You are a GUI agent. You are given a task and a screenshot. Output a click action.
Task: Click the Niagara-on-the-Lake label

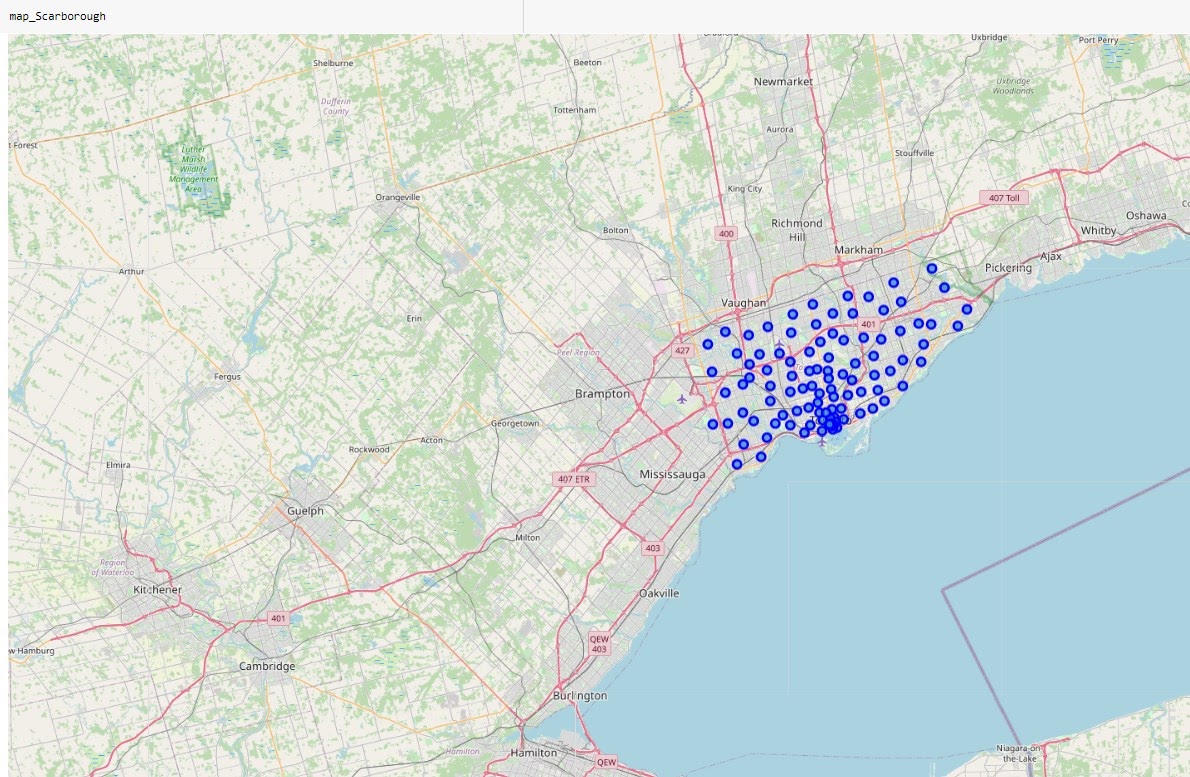1019,753
